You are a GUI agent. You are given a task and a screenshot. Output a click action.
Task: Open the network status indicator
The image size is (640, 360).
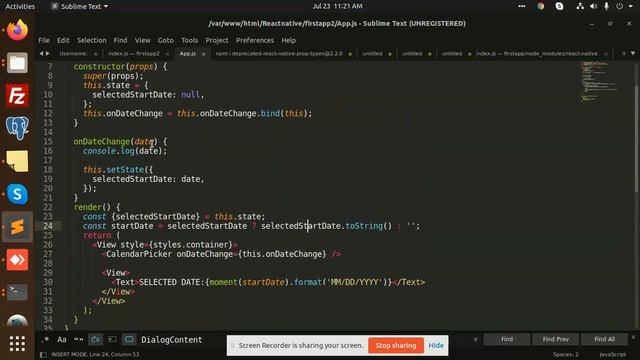[580, 6]
